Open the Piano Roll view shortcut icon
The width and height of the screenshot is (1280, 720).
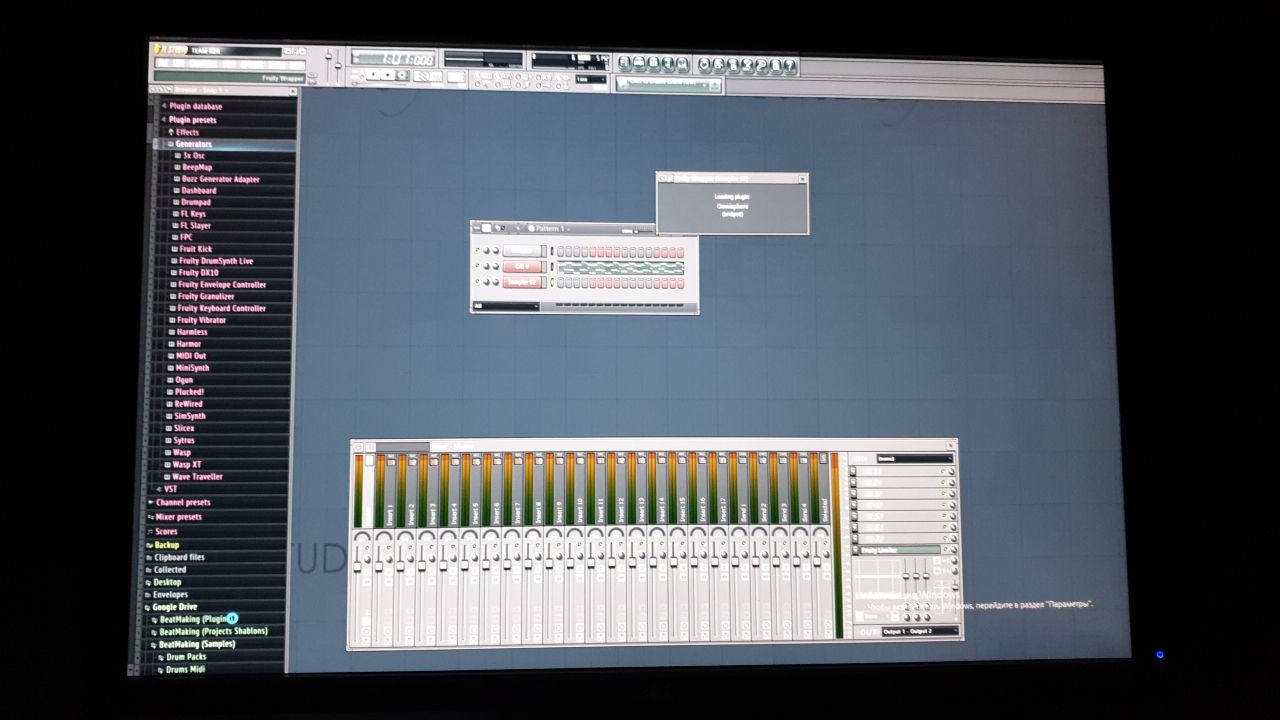click(654, 64)
